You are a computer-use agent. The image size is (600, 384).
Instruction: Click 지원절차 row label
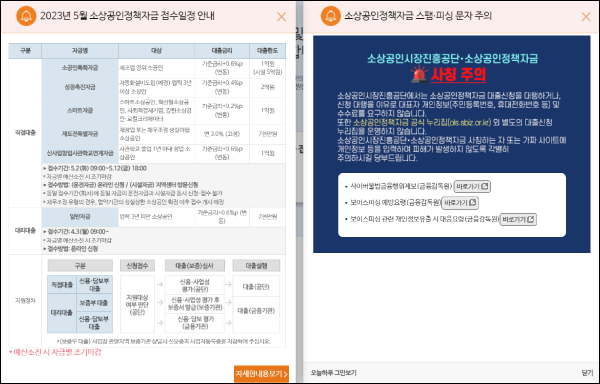click(25, 301)
